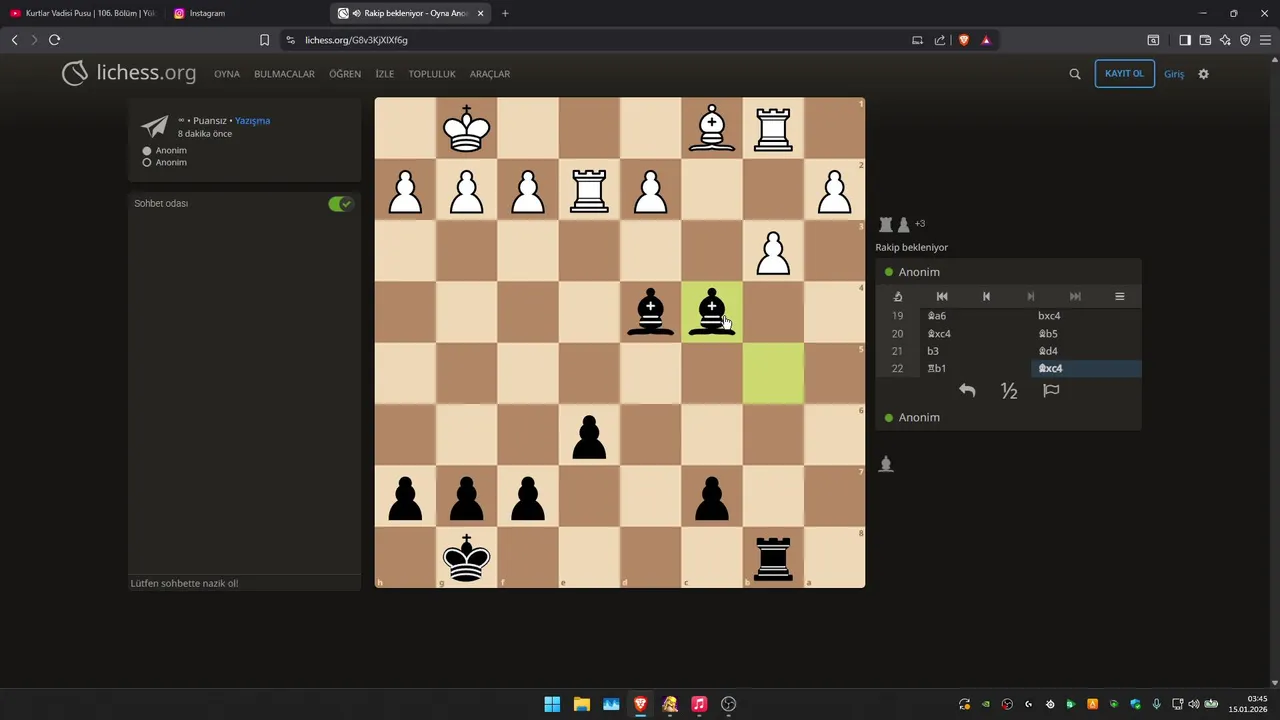The image size is (1280, 720).
Task: Select move ♗b5 in move list
Action: coord(1086,334)
